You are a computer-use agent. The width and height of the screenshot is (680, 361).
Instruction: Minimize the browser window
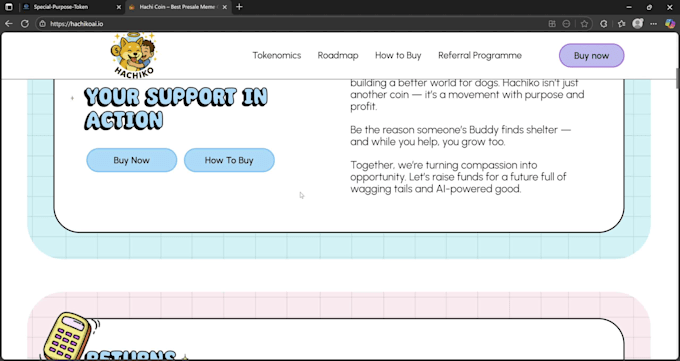tap(629, 7)
